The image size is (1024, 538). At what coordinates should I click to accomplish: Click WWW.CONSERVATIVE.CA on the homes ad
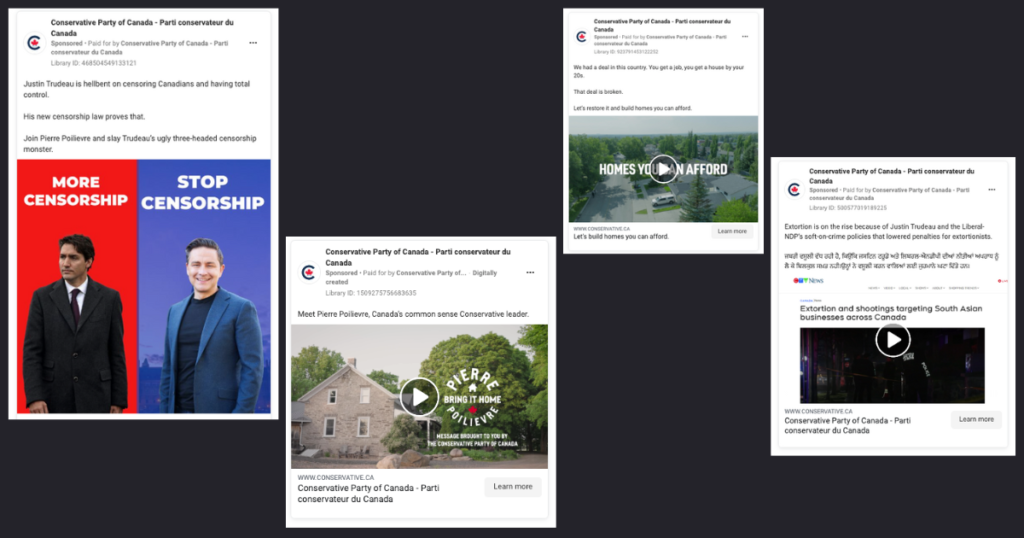601,229
